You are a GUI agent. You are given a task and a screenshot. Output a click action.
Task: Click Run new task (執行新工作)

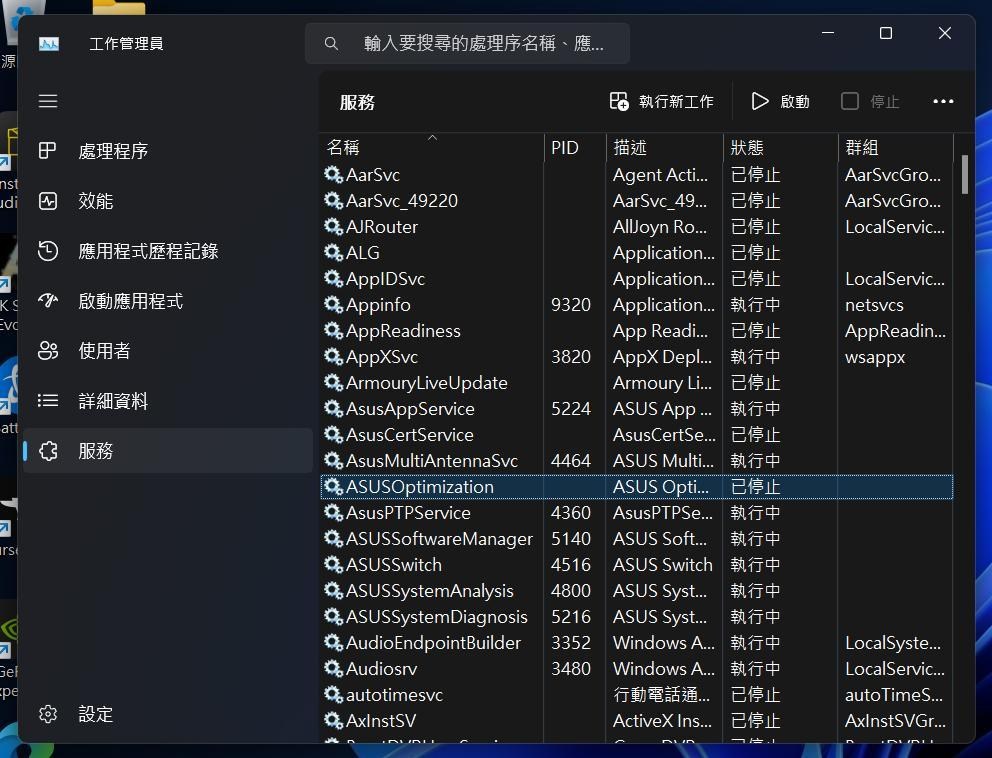[661, 102]
